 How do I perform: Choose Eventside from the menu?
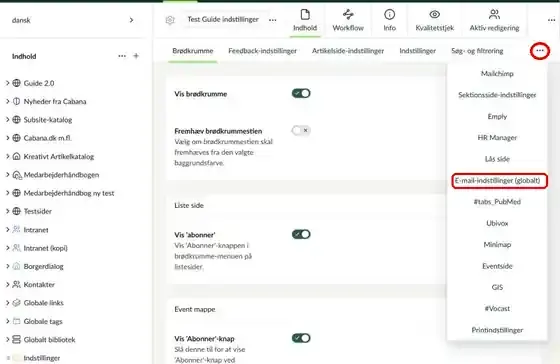pyautogui.click(x=497, y=266)
